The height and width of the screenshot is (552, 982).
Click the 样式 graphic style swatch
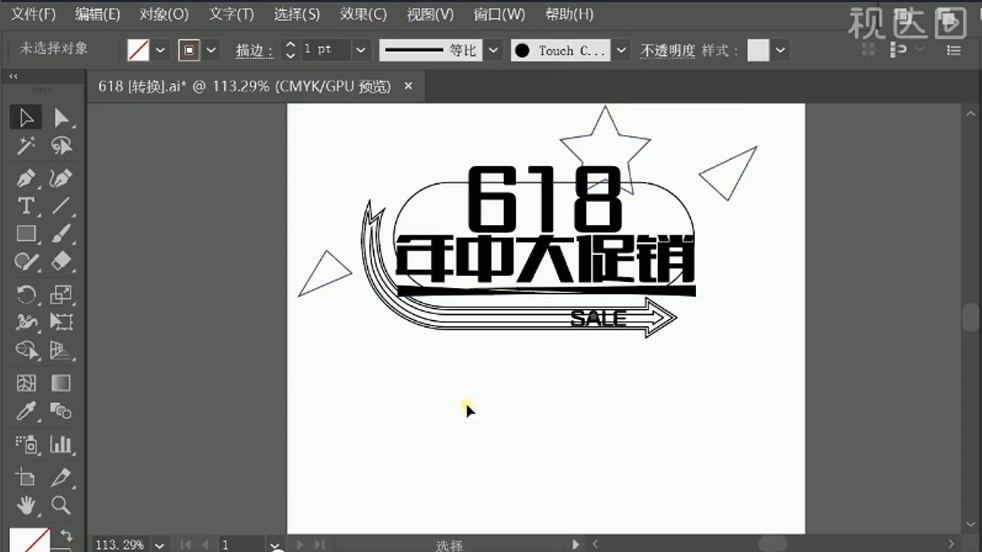click(x=758, y=50)
